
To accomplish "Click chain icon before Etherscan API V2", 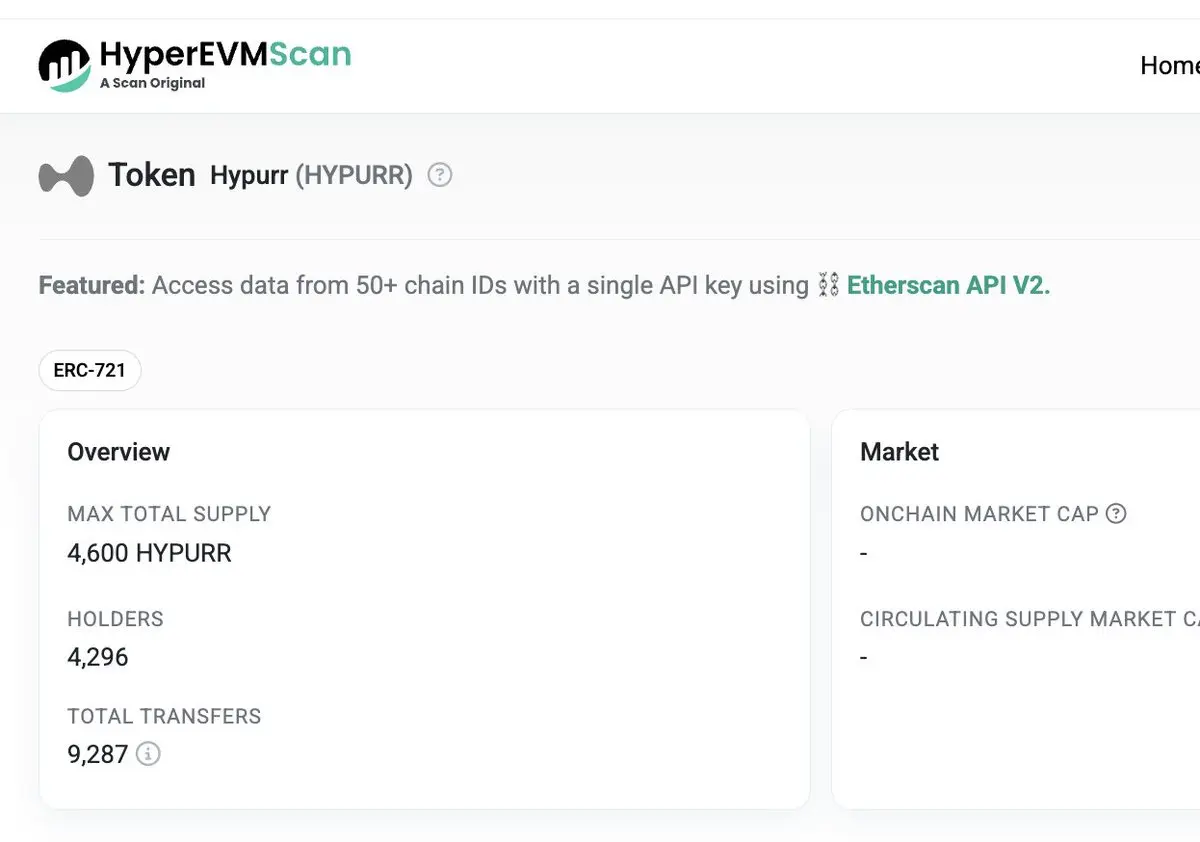I will coord(828,286).
